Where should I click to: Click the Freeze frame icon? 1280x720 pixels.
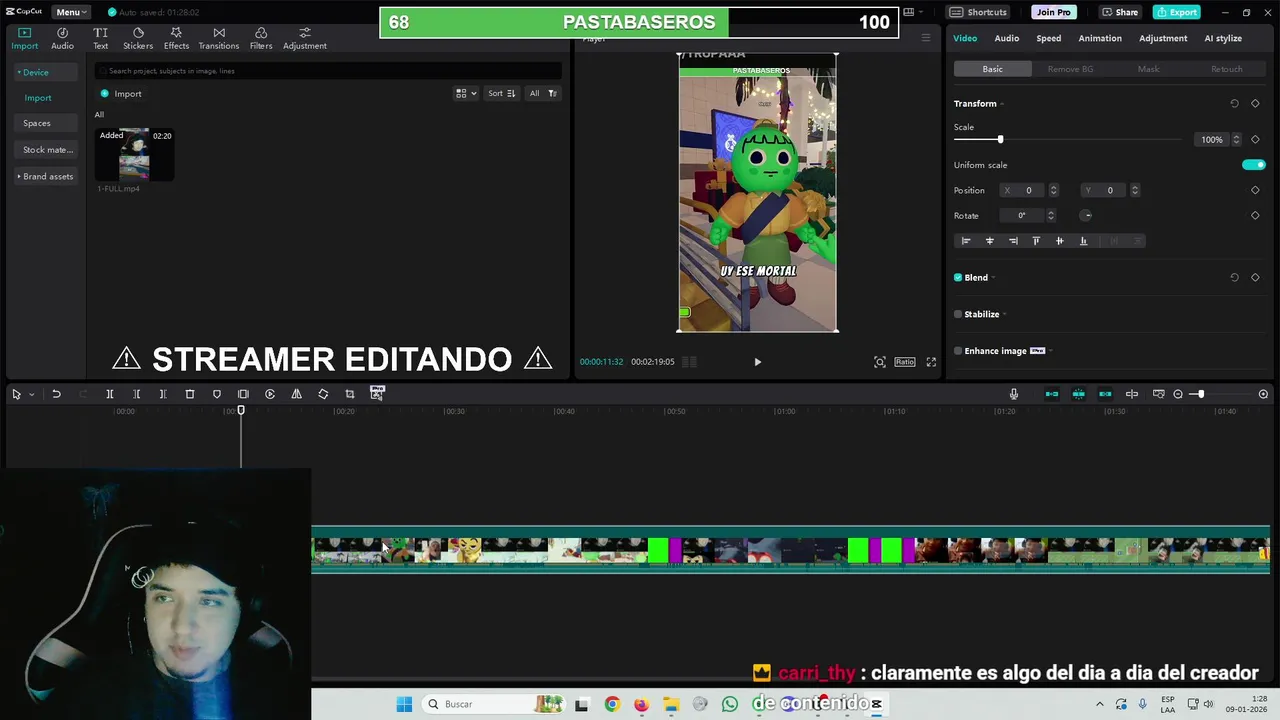pos(243,394)
